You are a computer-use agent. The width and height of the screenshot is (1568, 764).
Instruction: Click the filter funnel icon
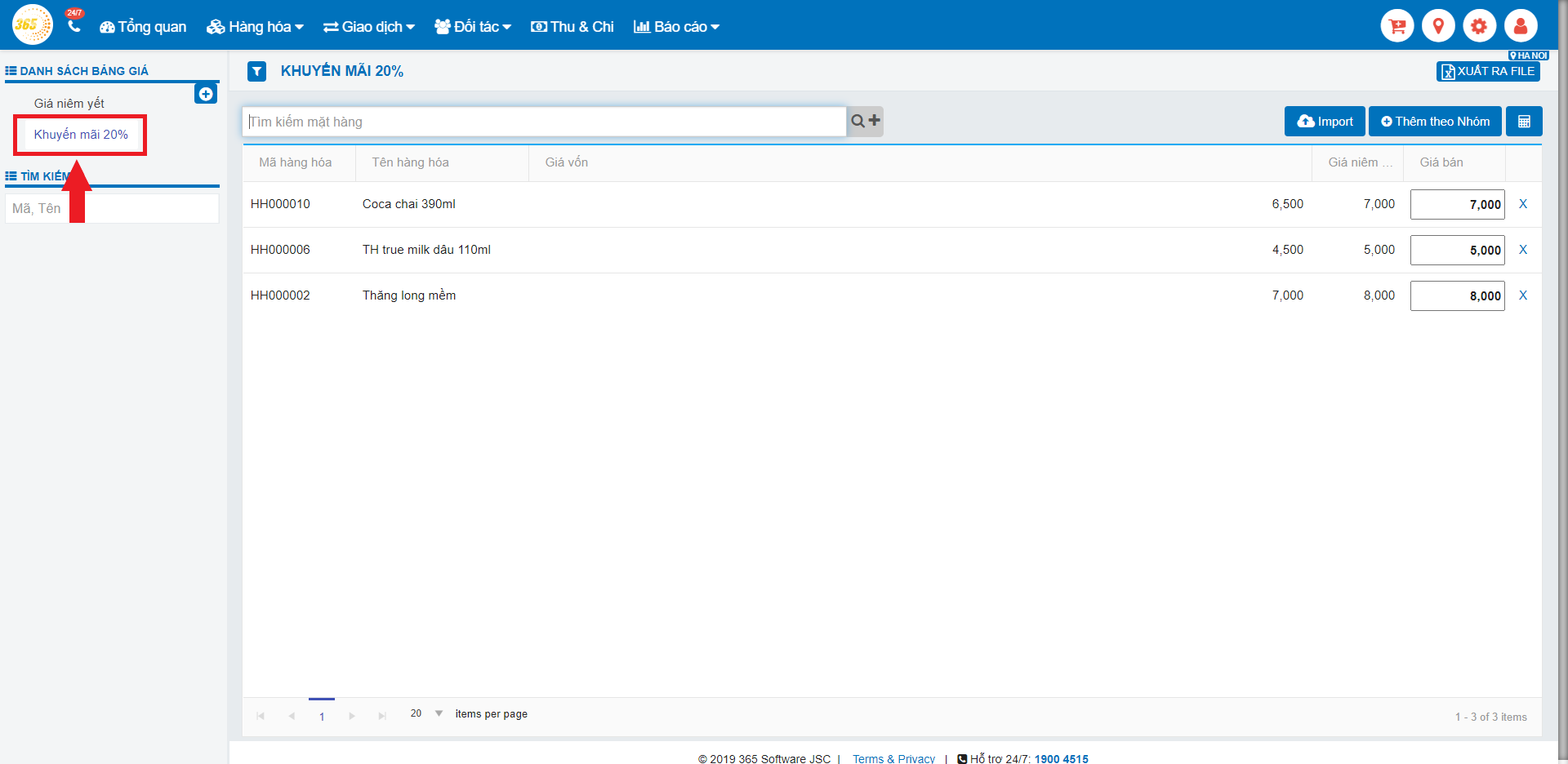[257, 72]
